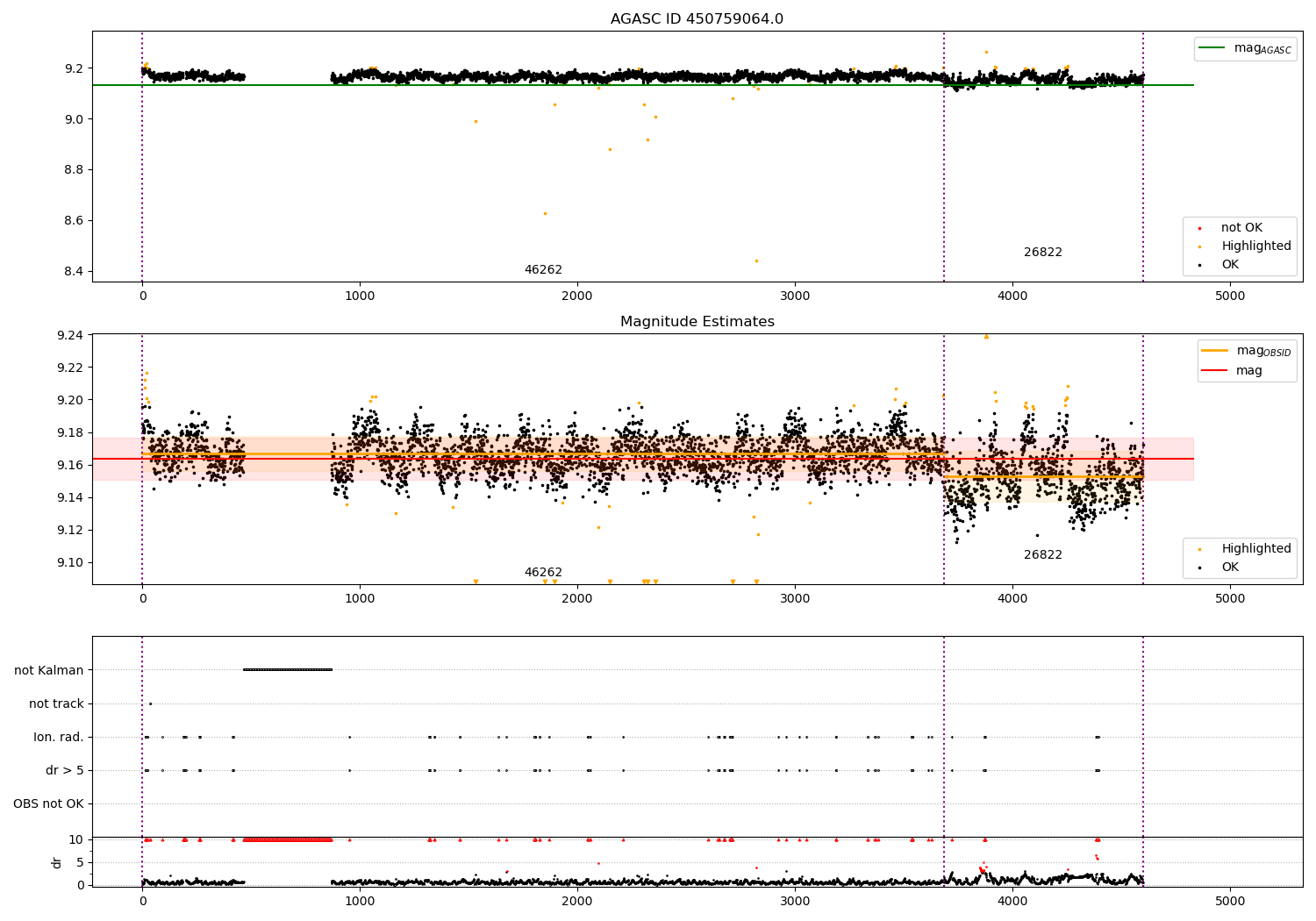Click the black 'not Kalman' data bar
Screen dimensions: 1316x921
click(288, 670)
